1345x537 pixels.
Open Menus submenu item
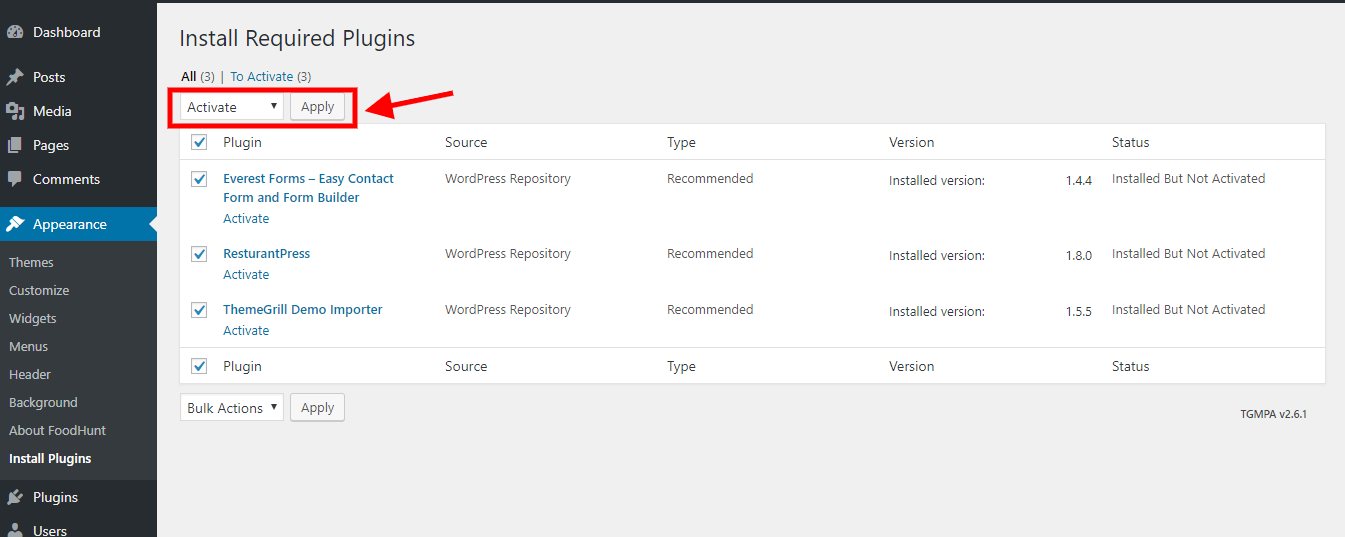29,346
